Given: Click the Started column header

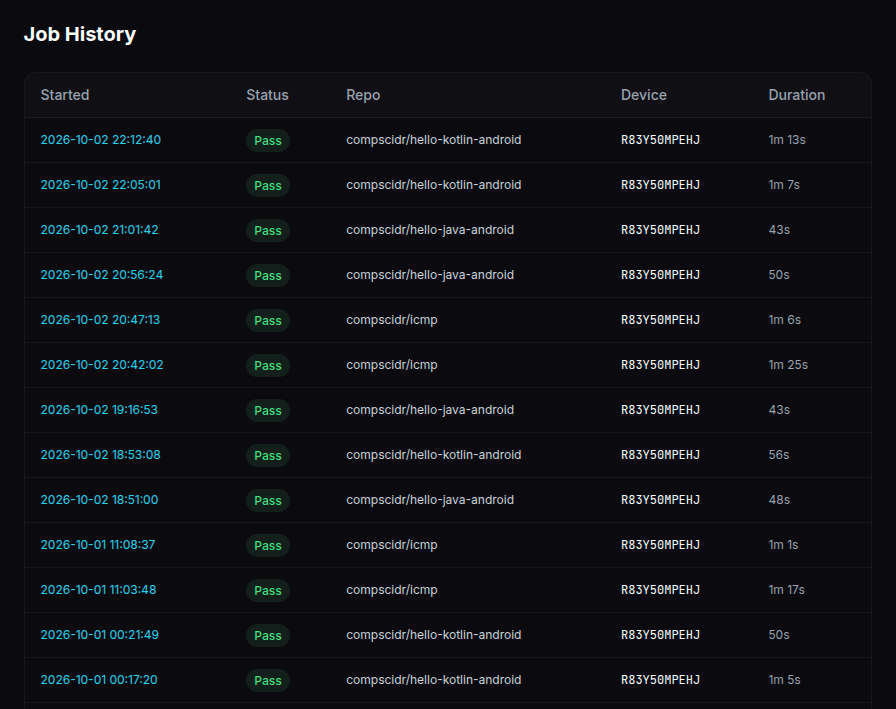Looking at the screenshot, I should (x=65, y=95).
